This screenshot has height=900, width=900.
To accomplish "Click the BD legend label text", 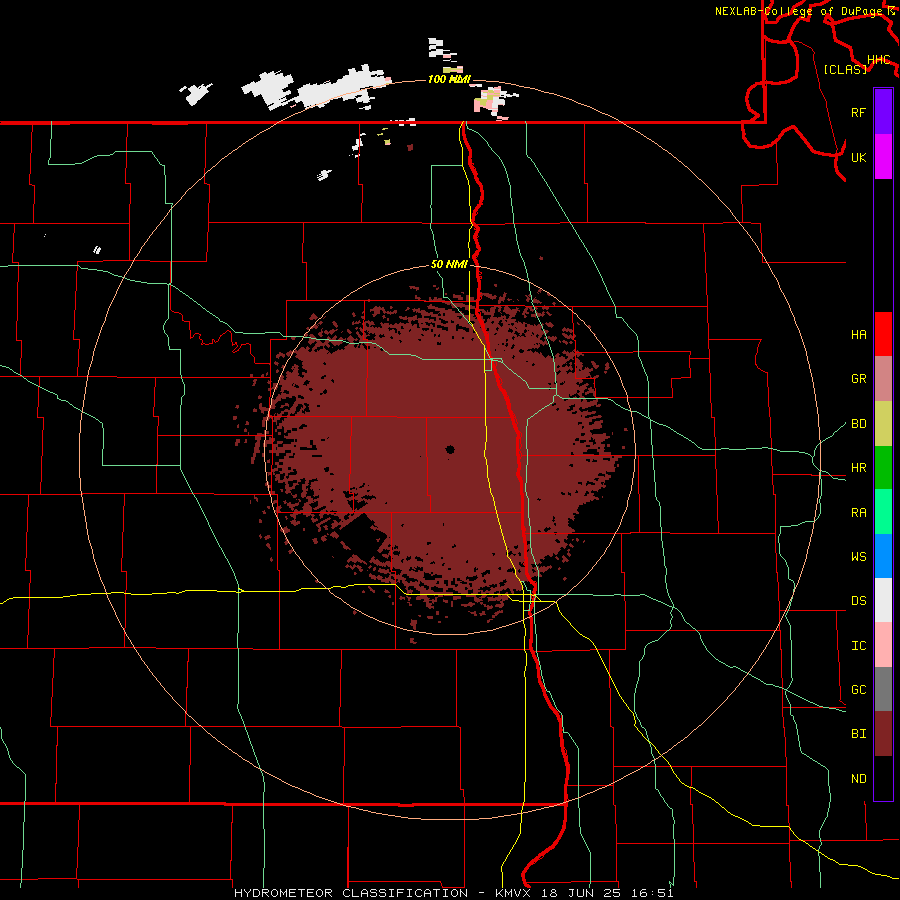I will point(858,424).
